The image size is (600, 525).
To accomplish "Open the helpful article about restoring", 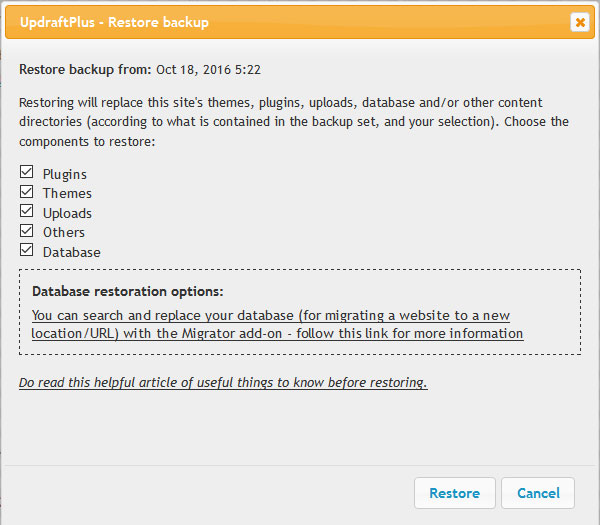I will [x=223, y=383].
